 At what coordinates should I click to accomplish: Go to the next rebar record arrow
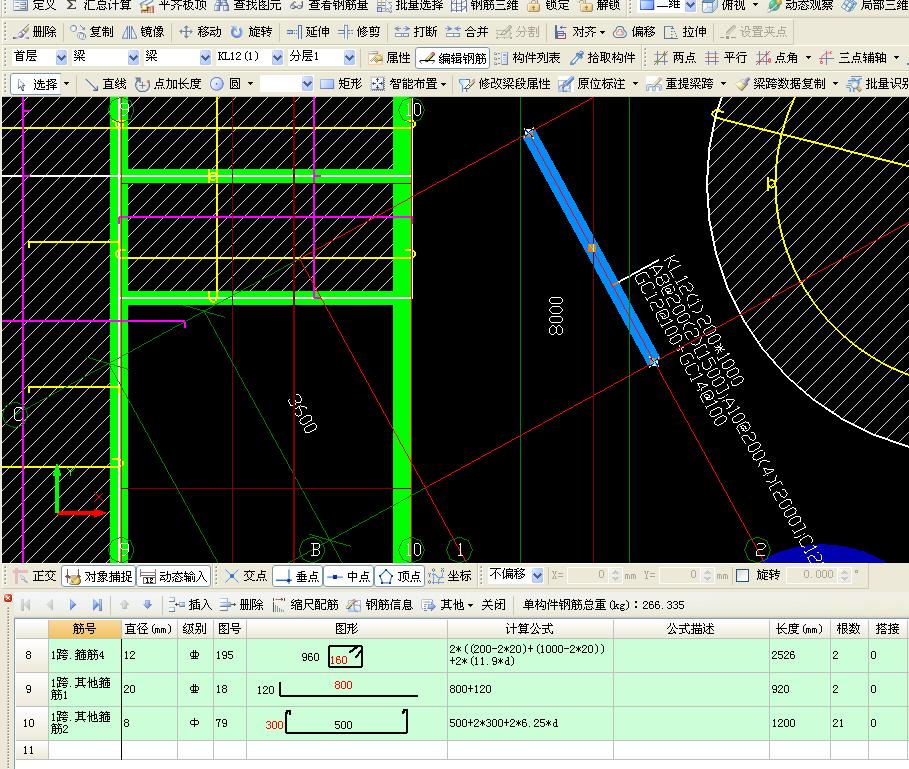(72, 605)
